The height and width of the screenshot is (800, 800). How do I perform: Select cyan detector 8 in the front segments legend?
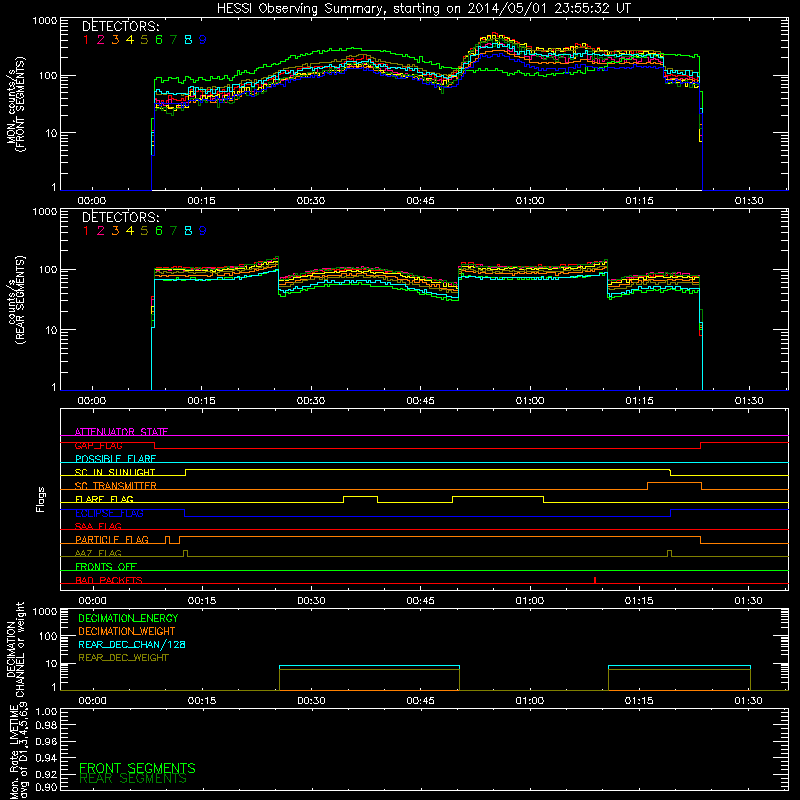click(188, 40)
